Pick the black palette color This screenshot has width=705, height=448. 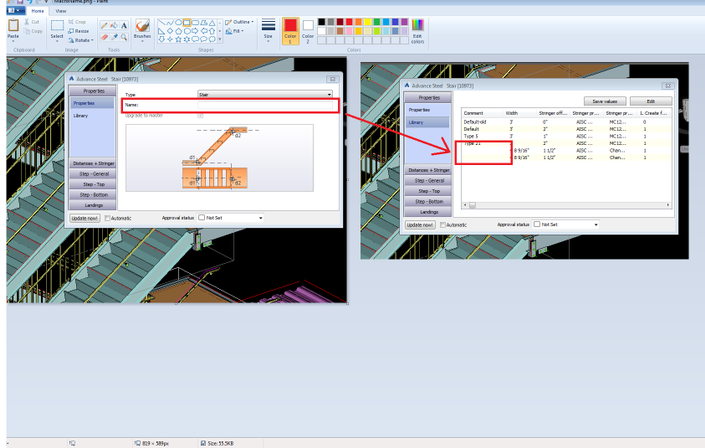[321, 22]
